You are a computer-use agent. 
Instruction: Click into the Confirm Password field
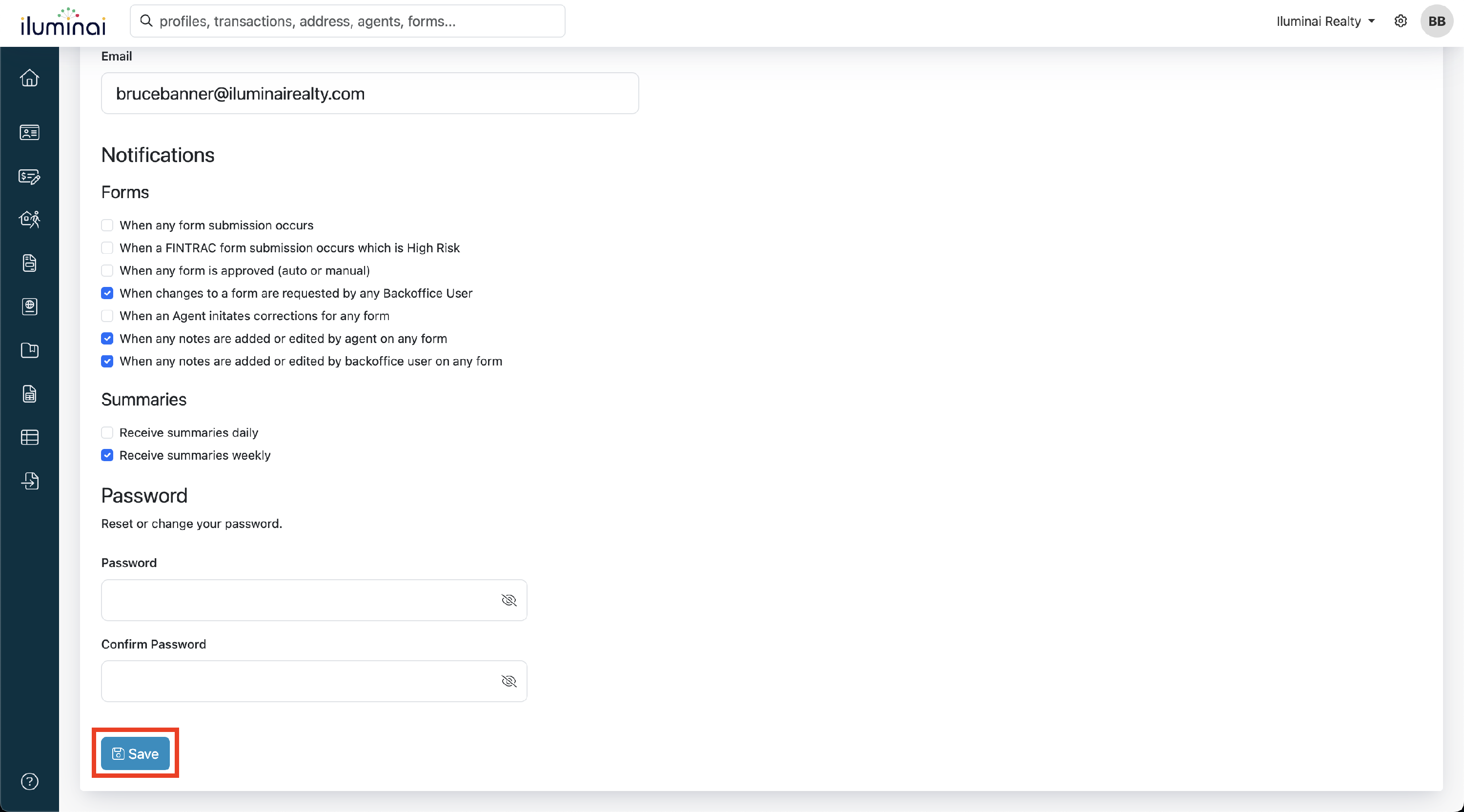coord(314,681)
